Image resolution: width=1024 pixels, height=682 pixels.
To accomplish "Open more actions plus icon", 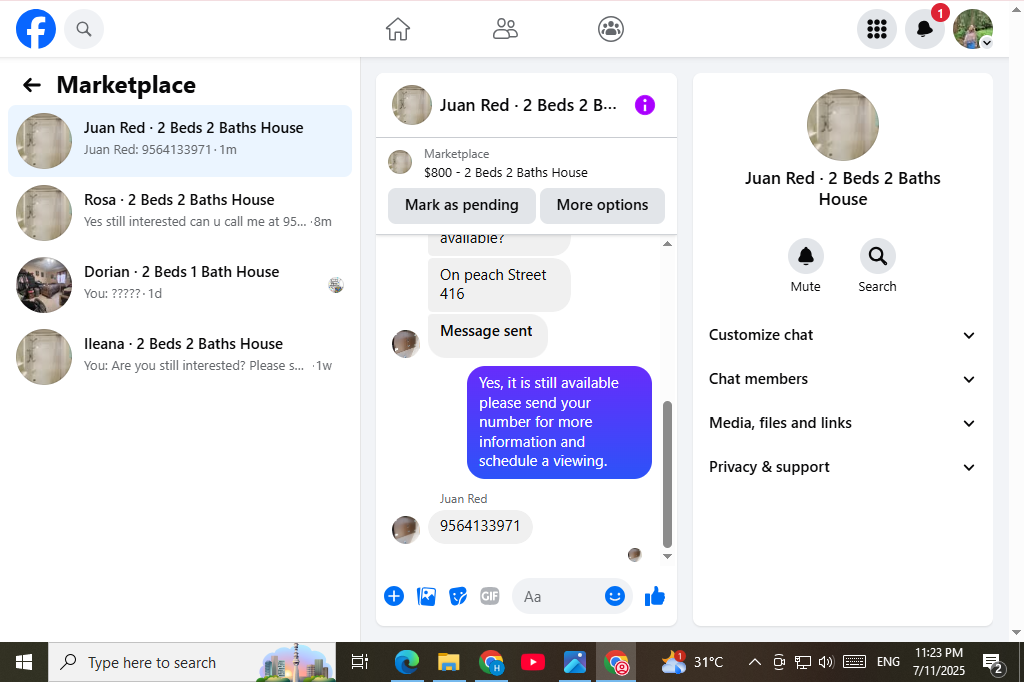I will click(394, 596).
